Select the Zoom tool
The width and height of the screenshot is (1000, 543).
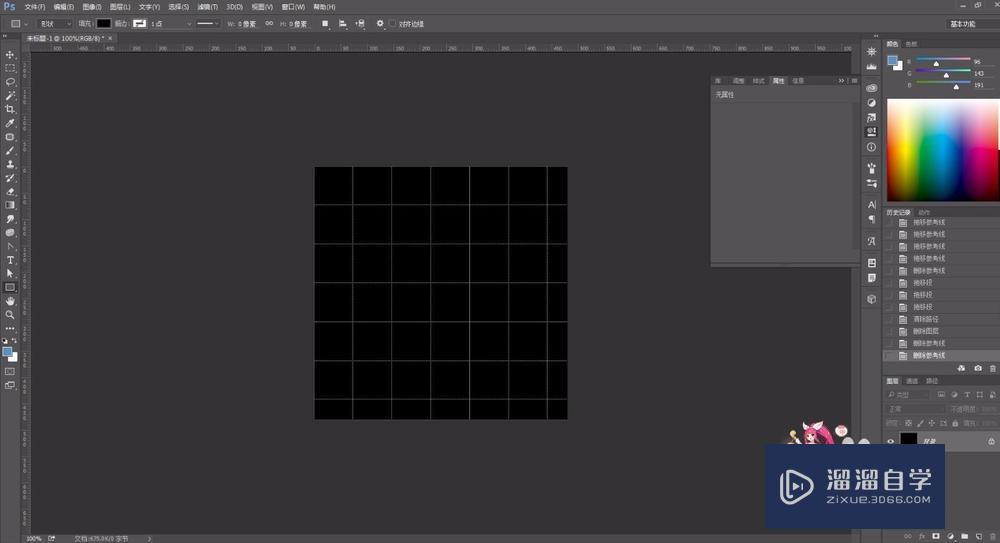10,314
